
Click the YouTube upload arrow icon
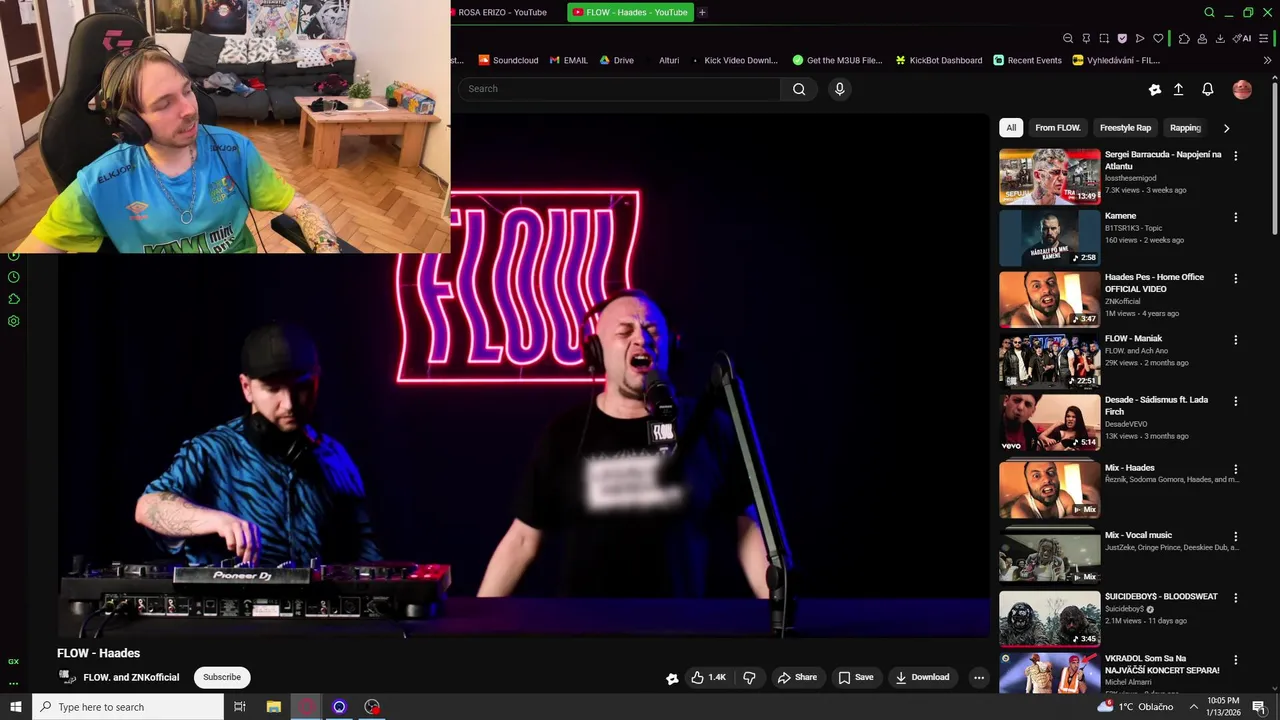click(x=1178, y=89)
